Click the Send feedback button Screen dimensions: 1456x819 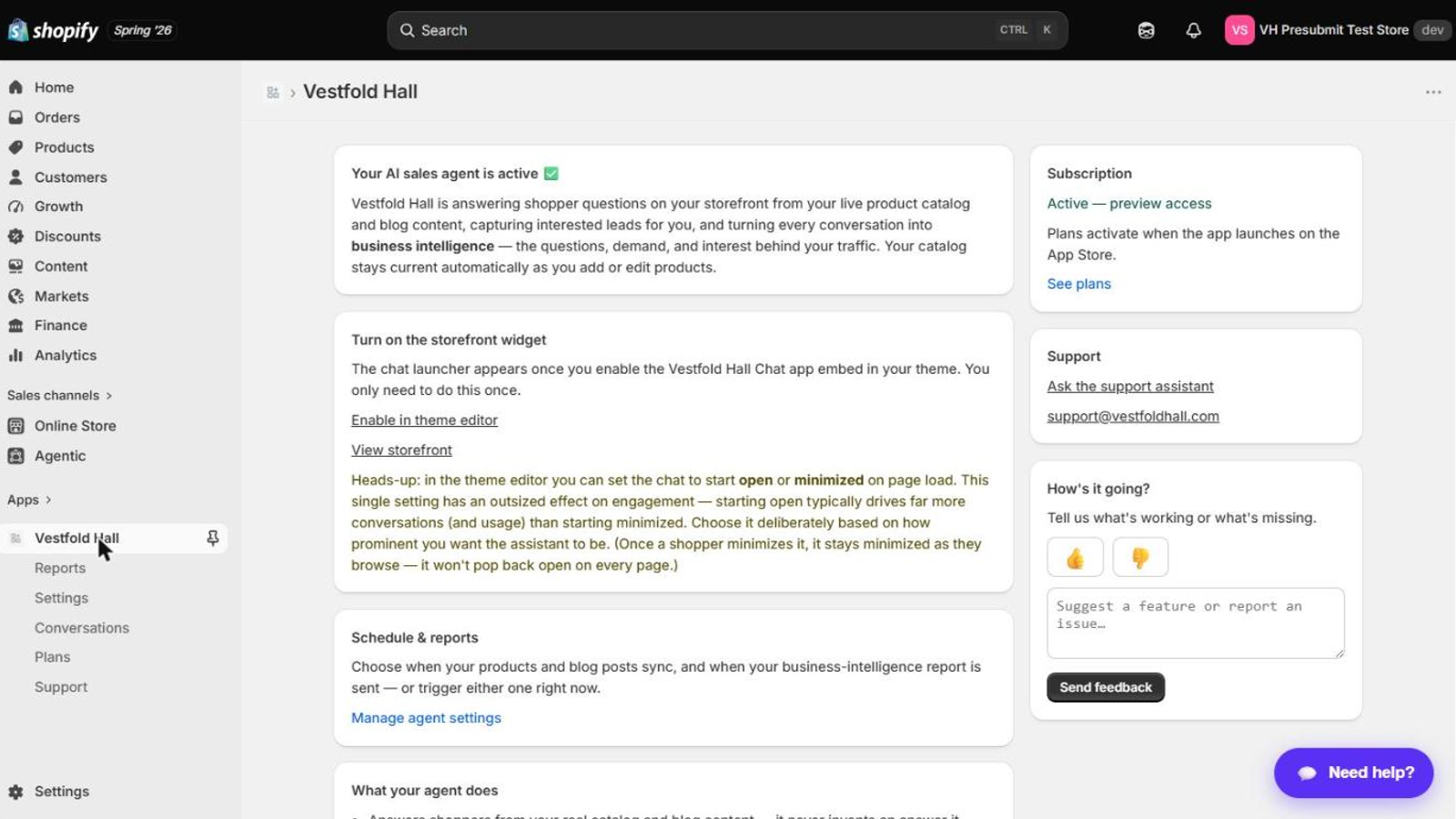tap(1106, 687)
